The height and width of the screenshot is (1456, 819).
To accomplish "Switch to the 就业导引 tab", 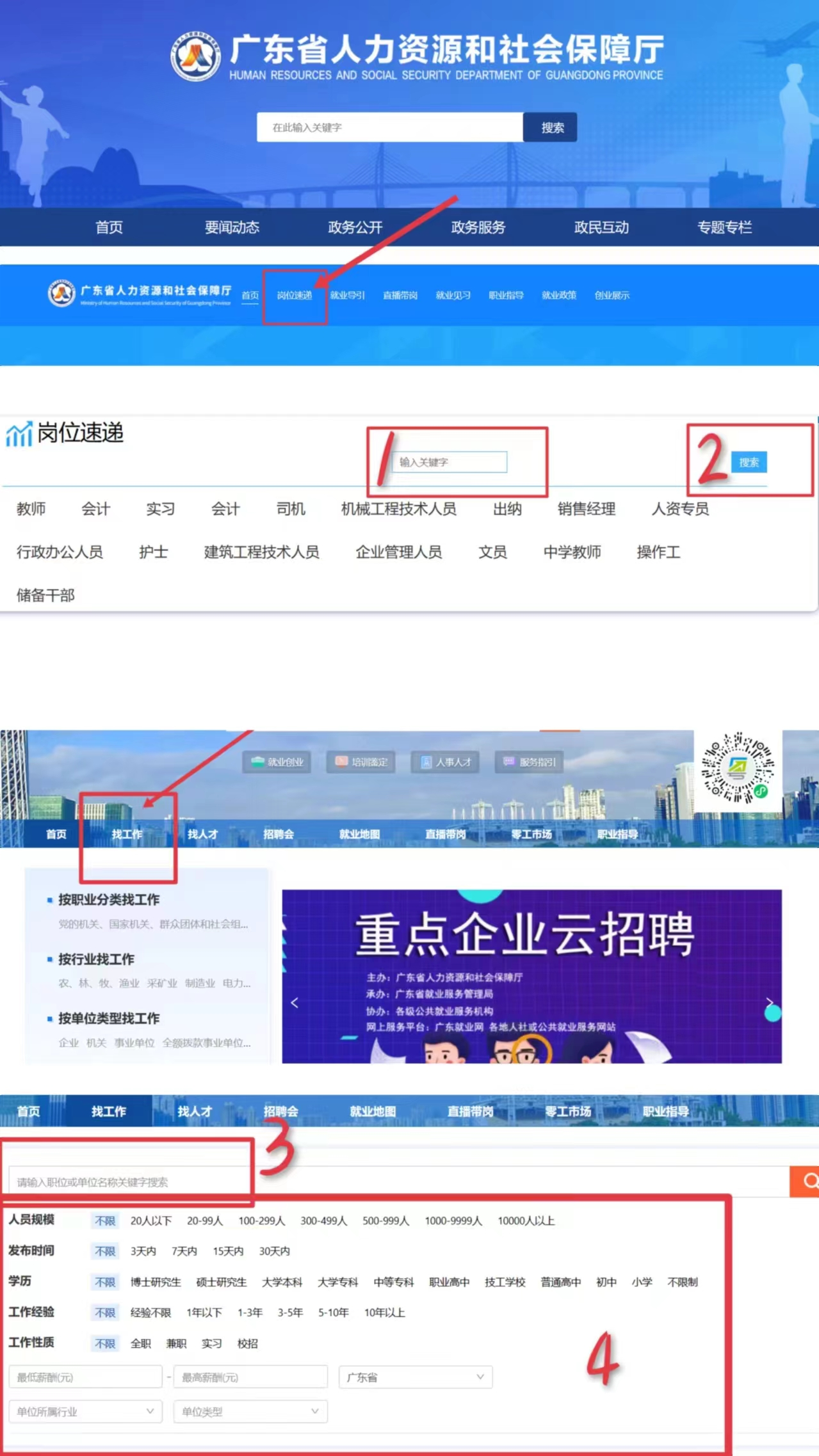I will 347,295.
